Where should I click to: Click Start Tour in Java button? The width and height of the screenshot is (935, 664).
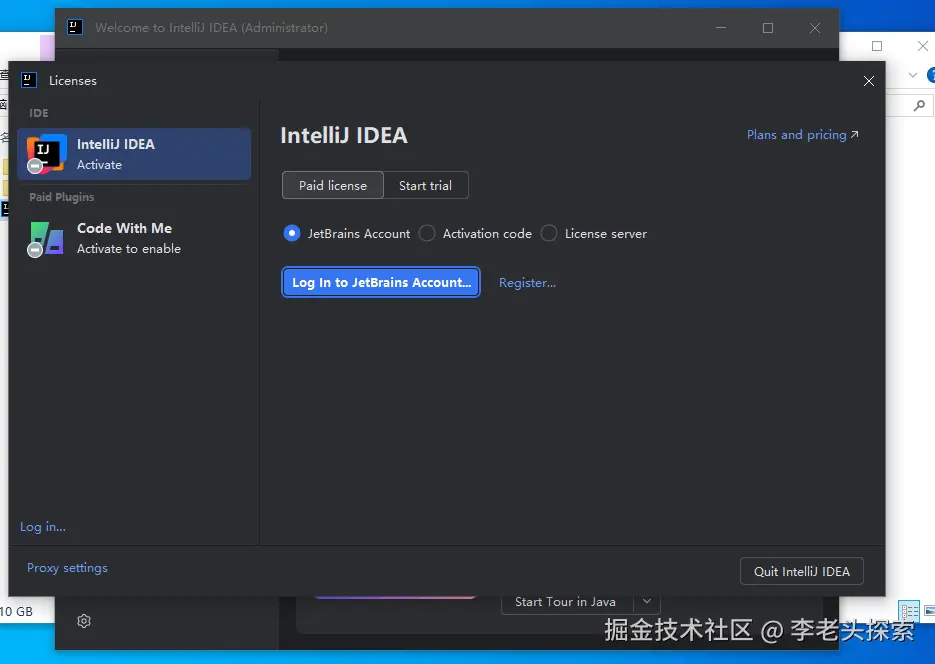tap(565, 602)
